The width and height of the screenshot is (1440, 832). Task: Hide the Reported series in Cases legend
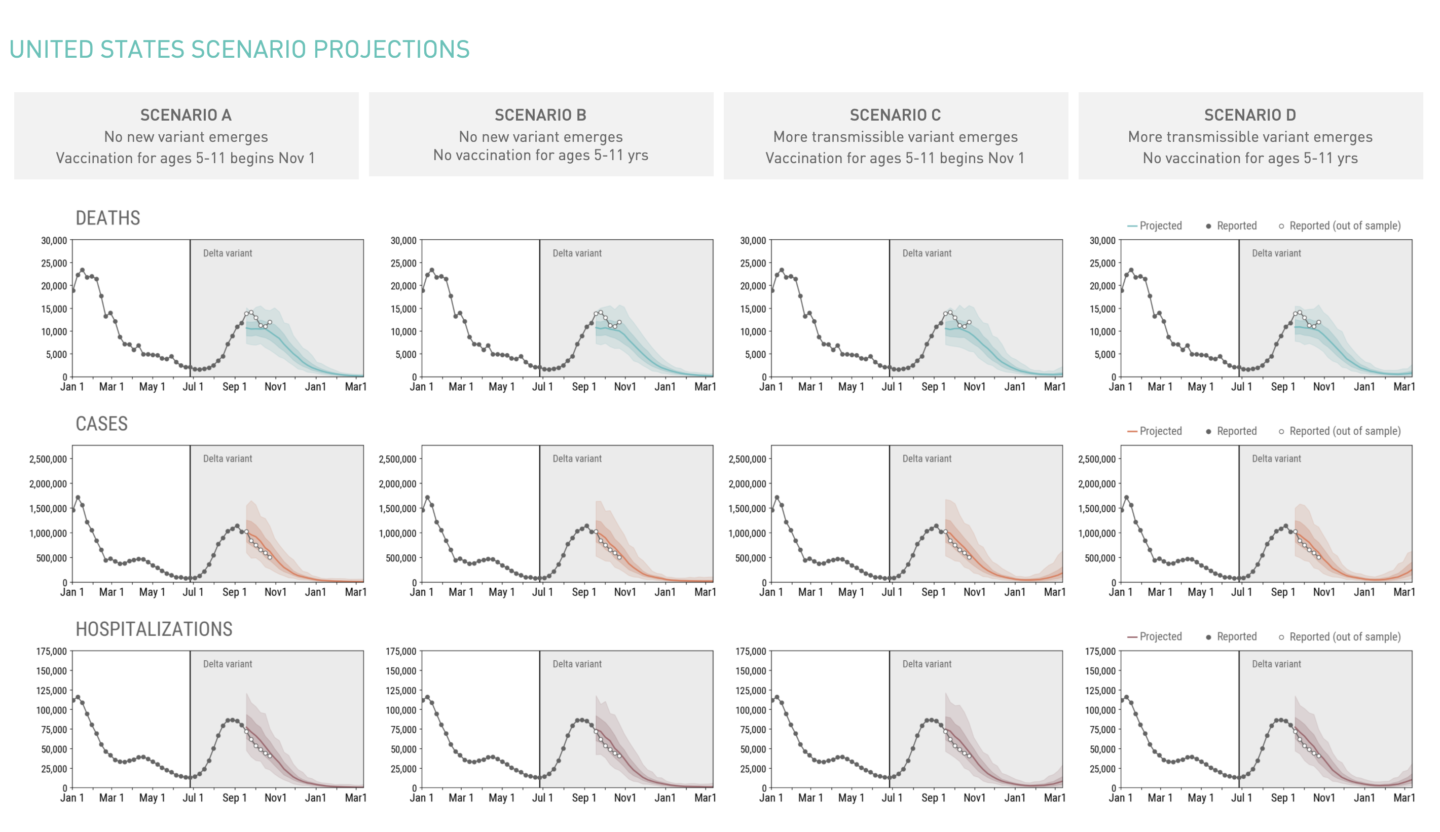pyautogui.click(x=1231, y=431)
